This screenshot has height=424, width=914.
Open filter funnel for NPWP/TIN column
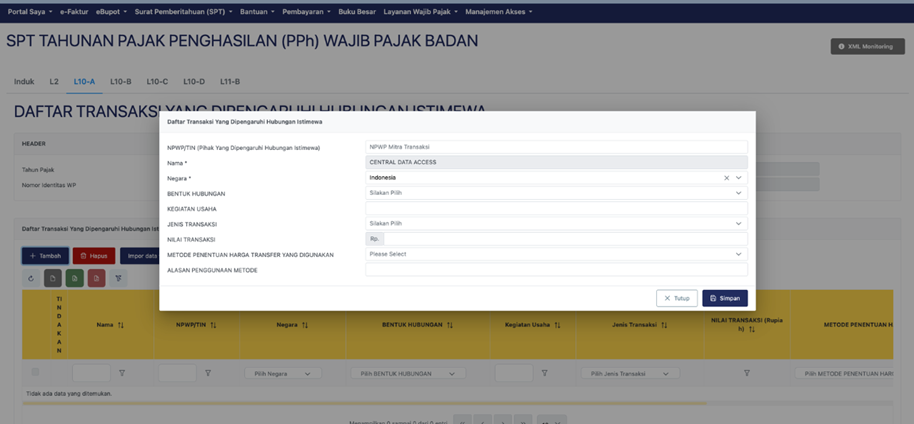point(208,373)
